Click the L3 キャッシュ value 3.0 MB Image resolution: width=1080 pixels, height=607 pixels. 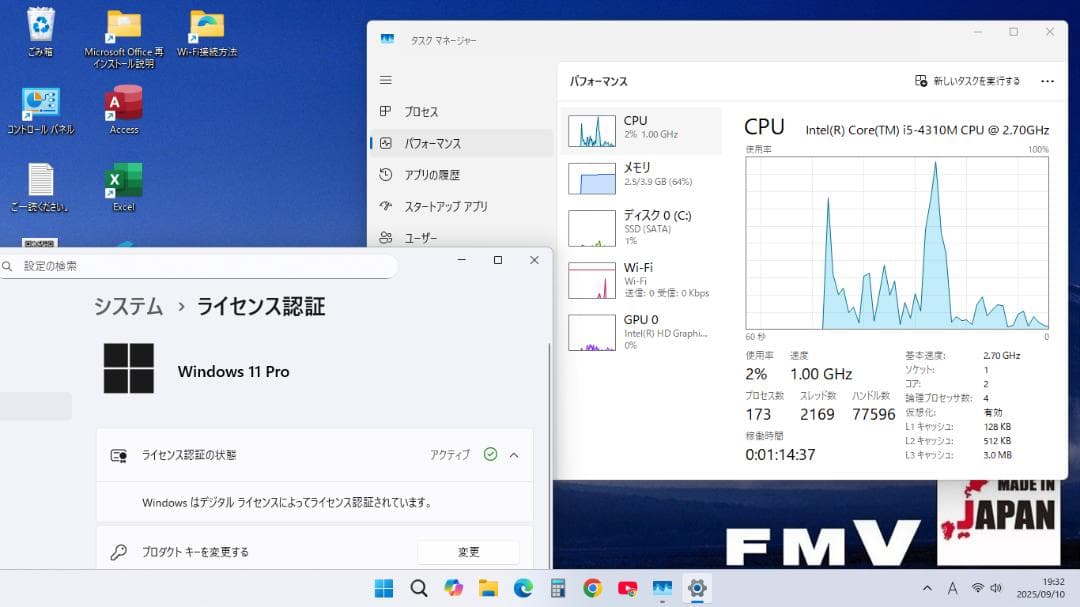click(997, 455)
